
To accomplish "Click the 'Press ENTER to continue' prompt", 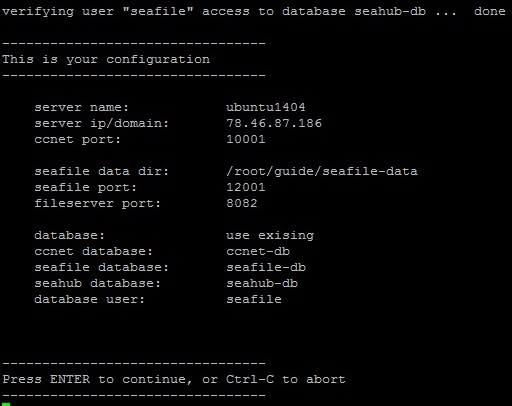I will 97,380.
